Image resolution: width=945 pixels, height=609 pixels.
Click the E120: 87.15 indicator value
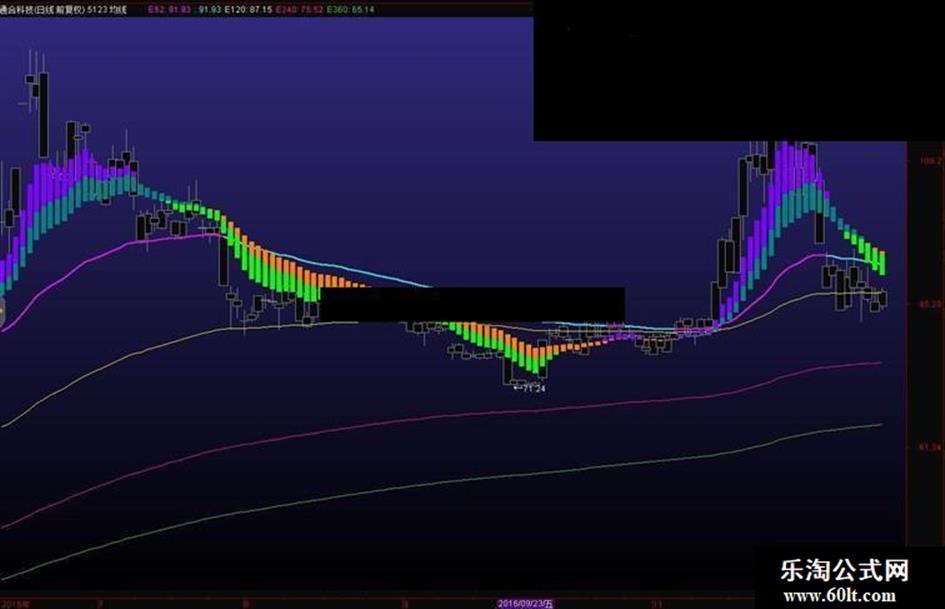pos(248,10)
